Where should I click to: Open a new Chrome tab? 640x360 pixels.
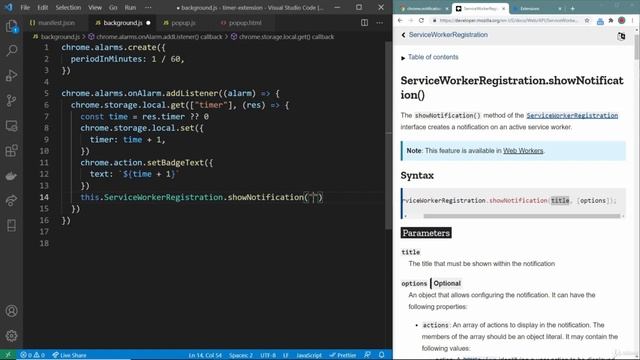[573, 8]
